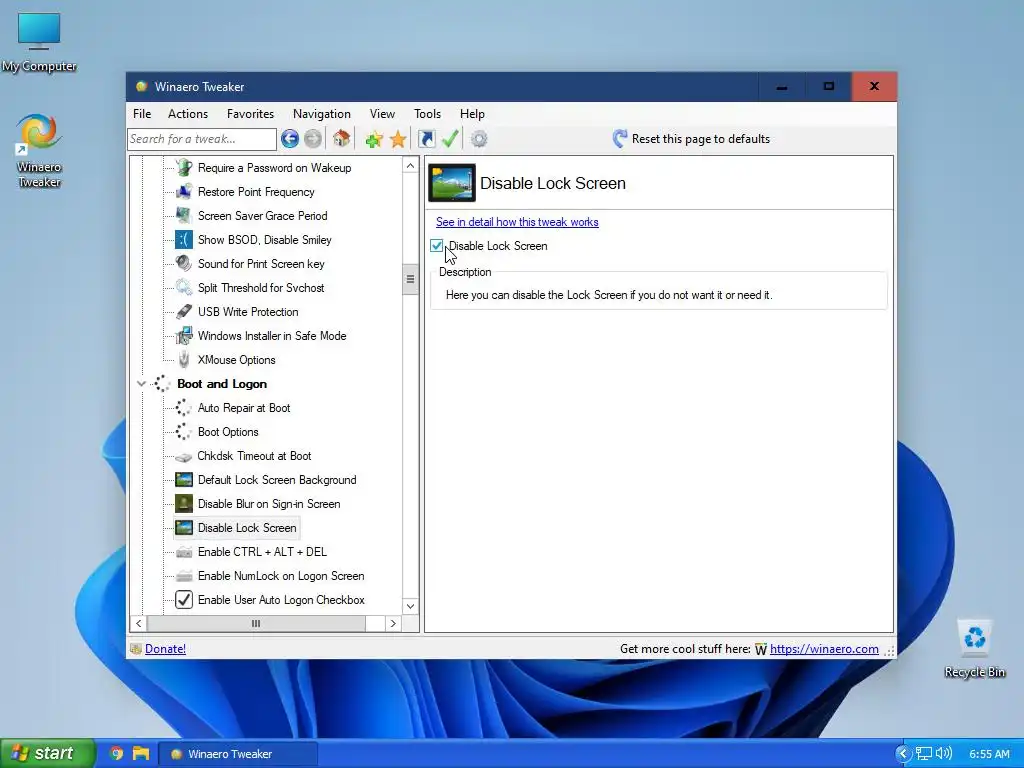The height and width of the screenshot is (768, 1024).
Task: Click the Windows Installer in Safe Mode icon
Action: pyautogui.click(x=184, y=336)
